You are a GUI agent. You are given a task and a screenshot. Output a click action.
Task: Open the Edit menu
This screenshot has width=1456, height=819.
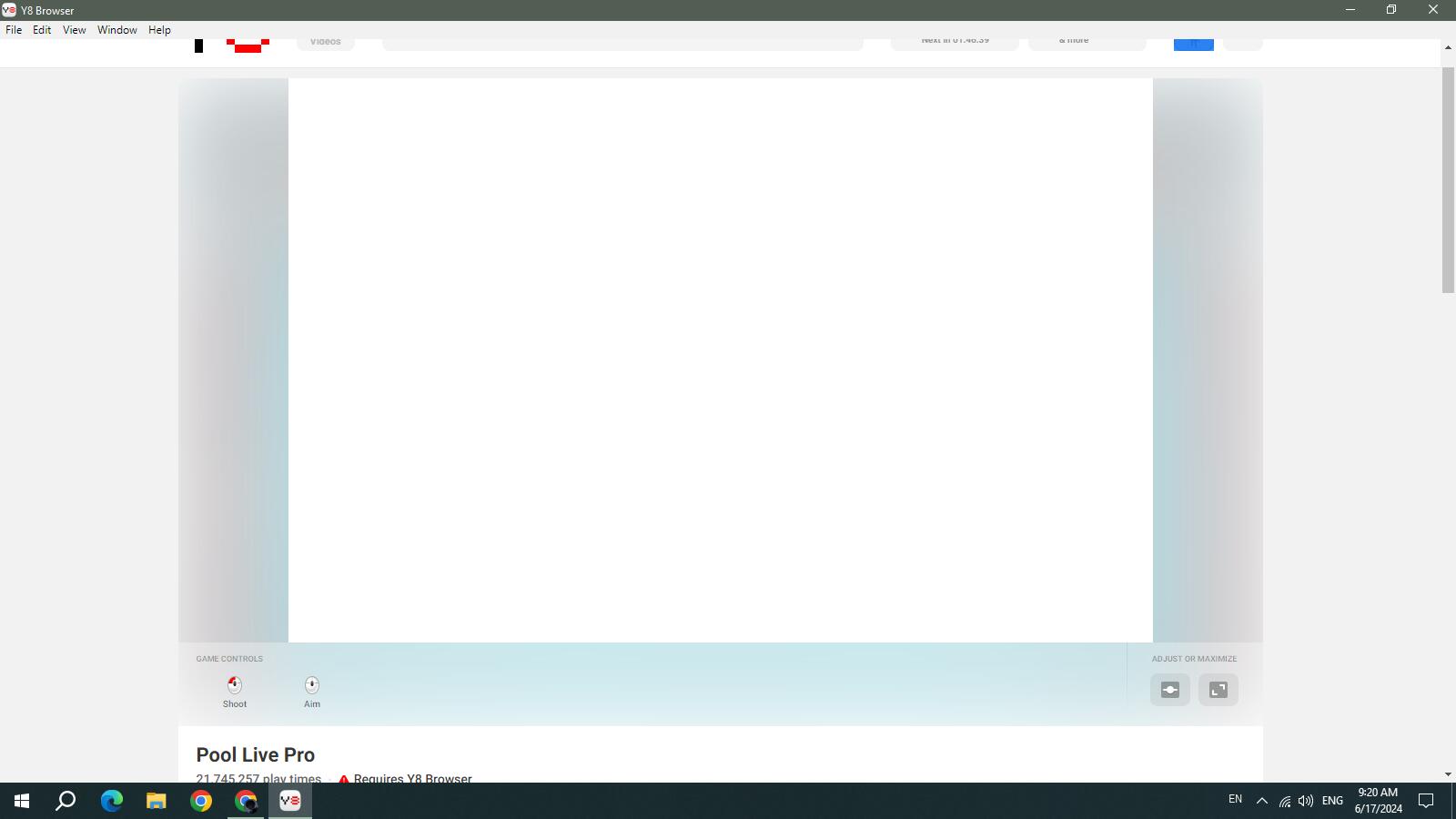click(x=42, y=30)
